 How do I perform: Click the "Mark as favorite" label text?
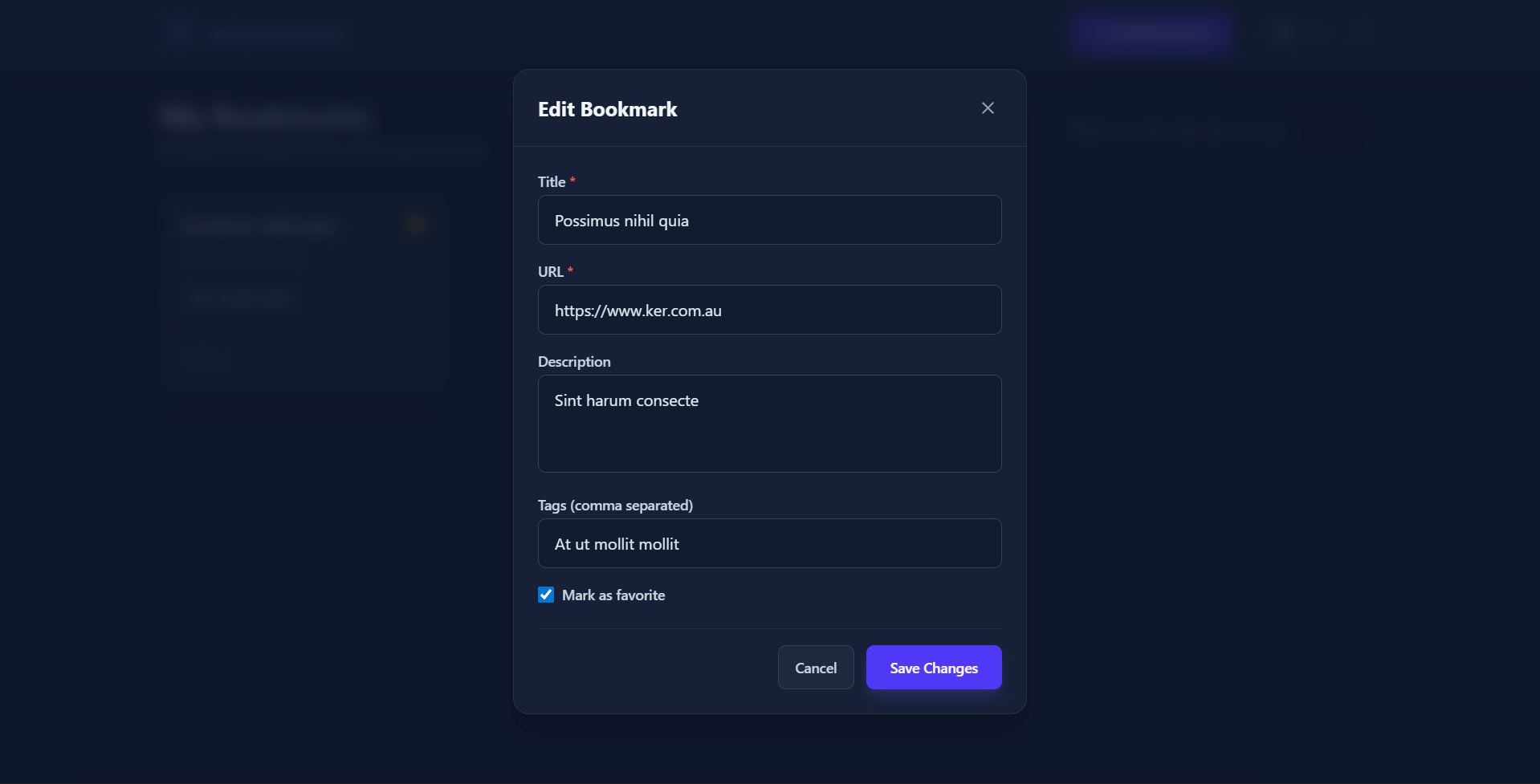tap(613, 595)
